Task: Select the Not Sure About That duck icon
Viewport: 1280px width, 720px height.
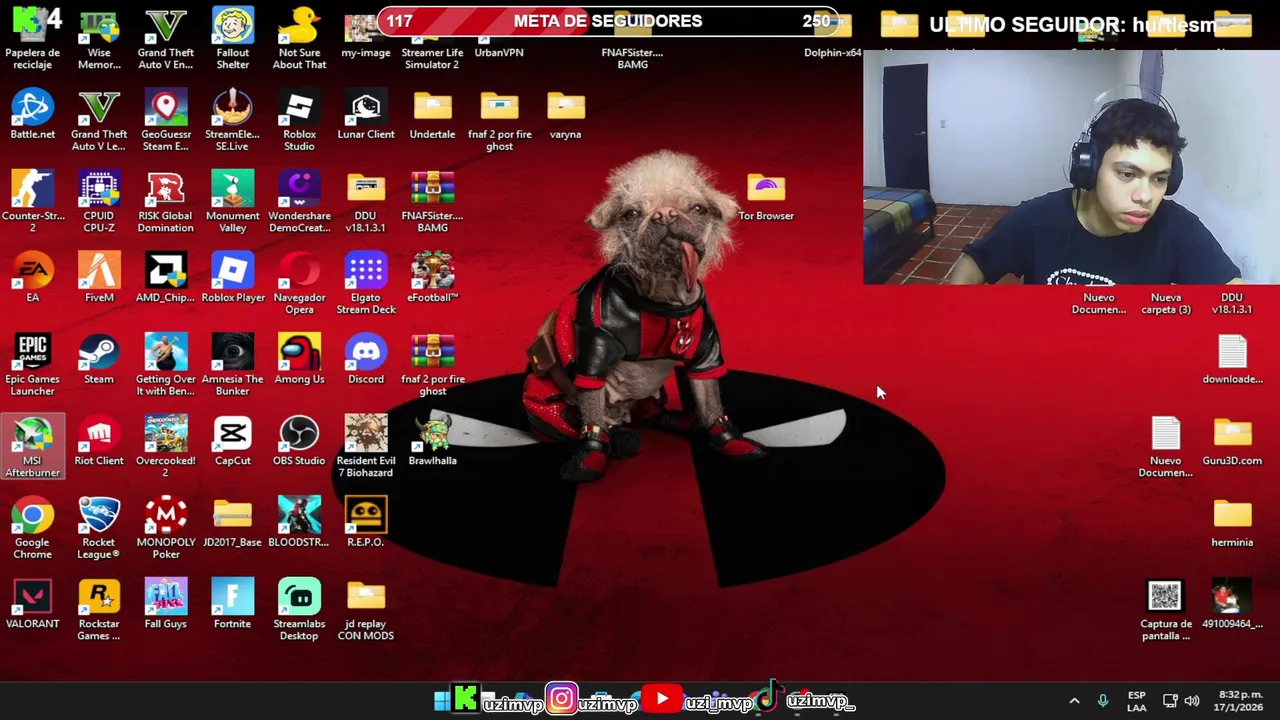Action: tap(299, 38)
